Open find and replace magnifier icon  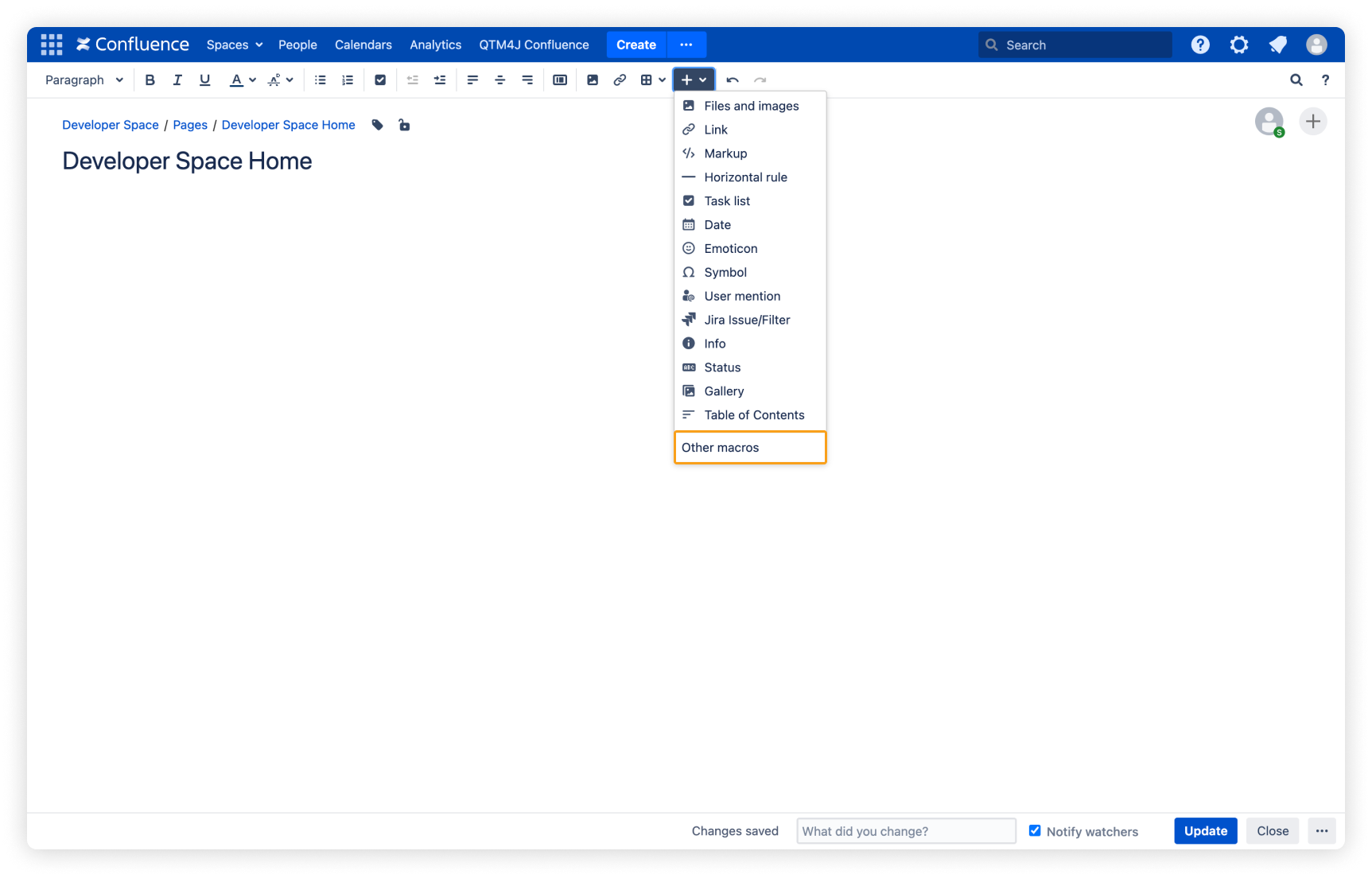[1296, 80]
